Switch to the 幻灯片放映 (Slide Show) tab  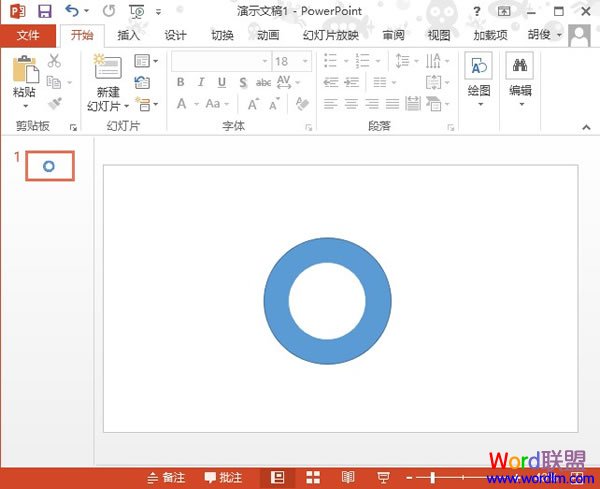331,36
